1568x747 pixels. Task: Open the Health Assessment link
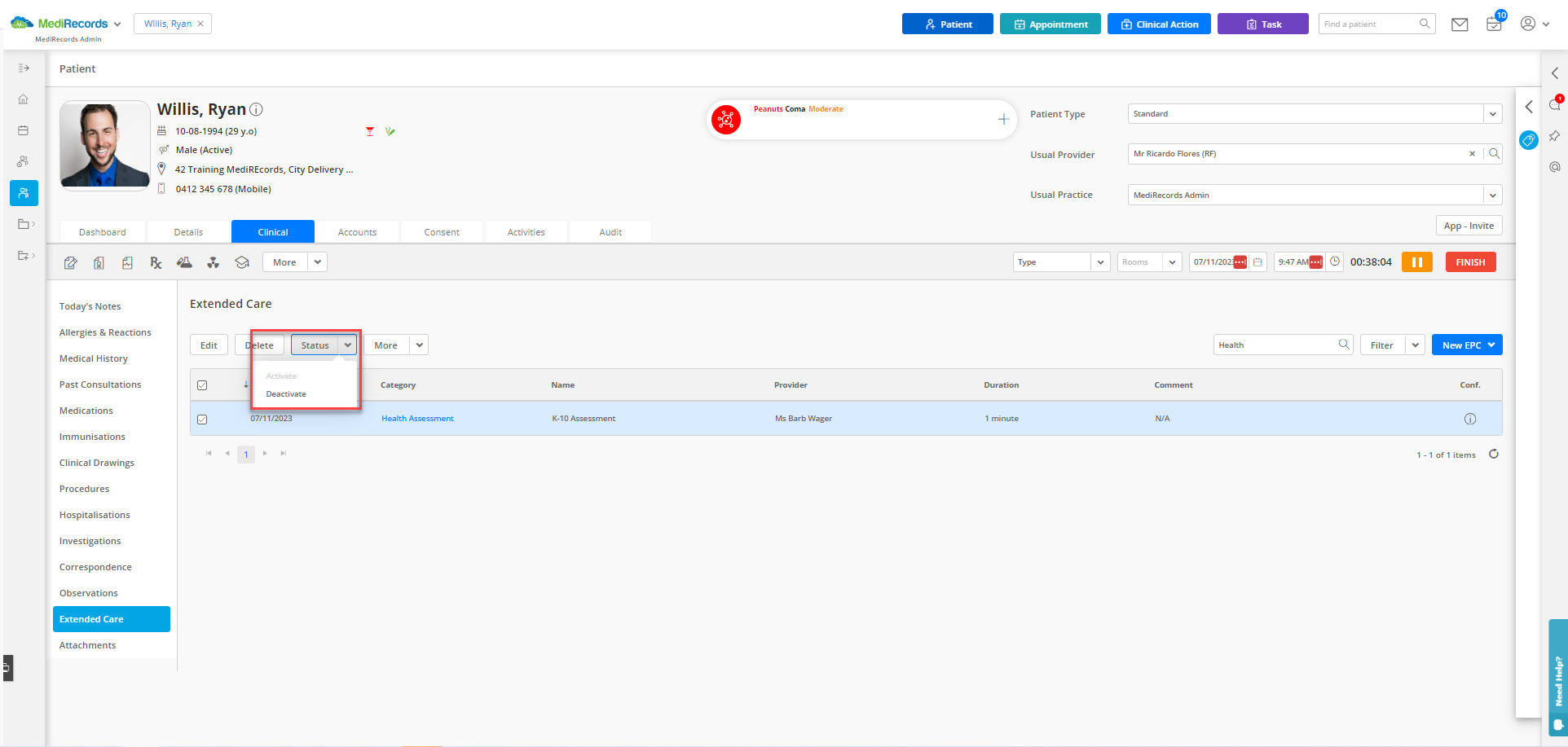pos(417,419)
